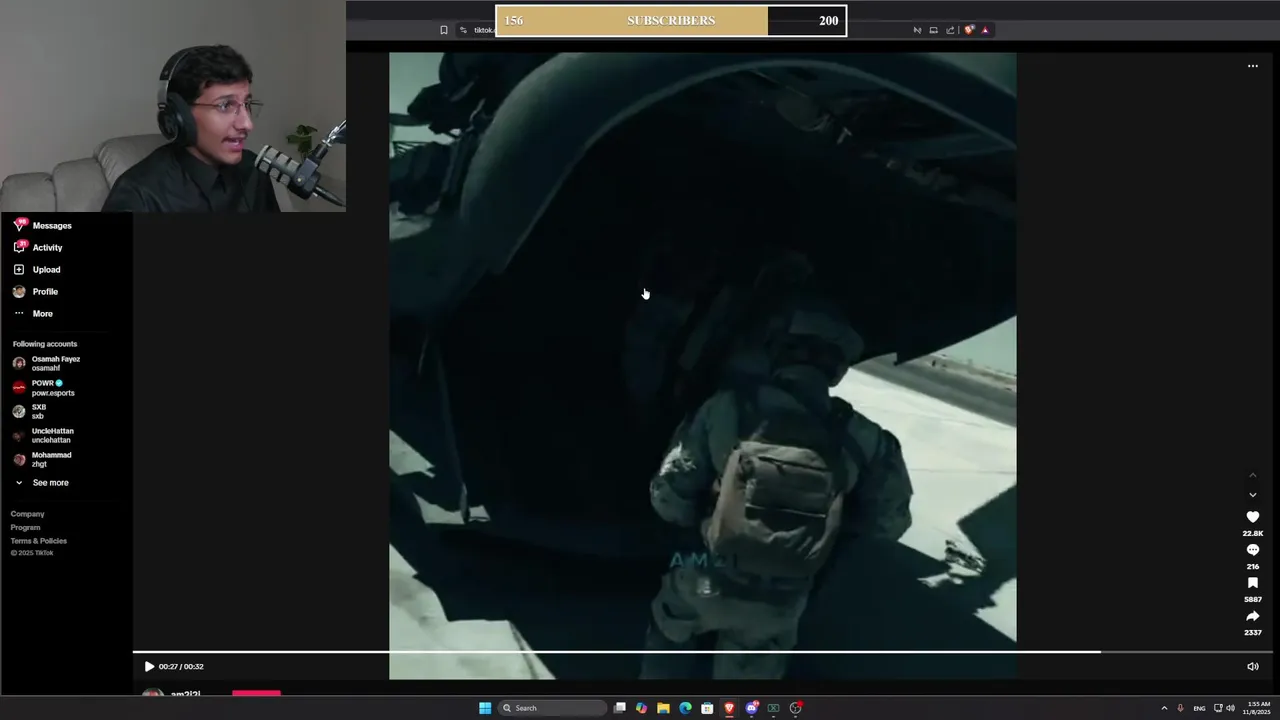Open Brave Shields lion icon

coord(968,30)
